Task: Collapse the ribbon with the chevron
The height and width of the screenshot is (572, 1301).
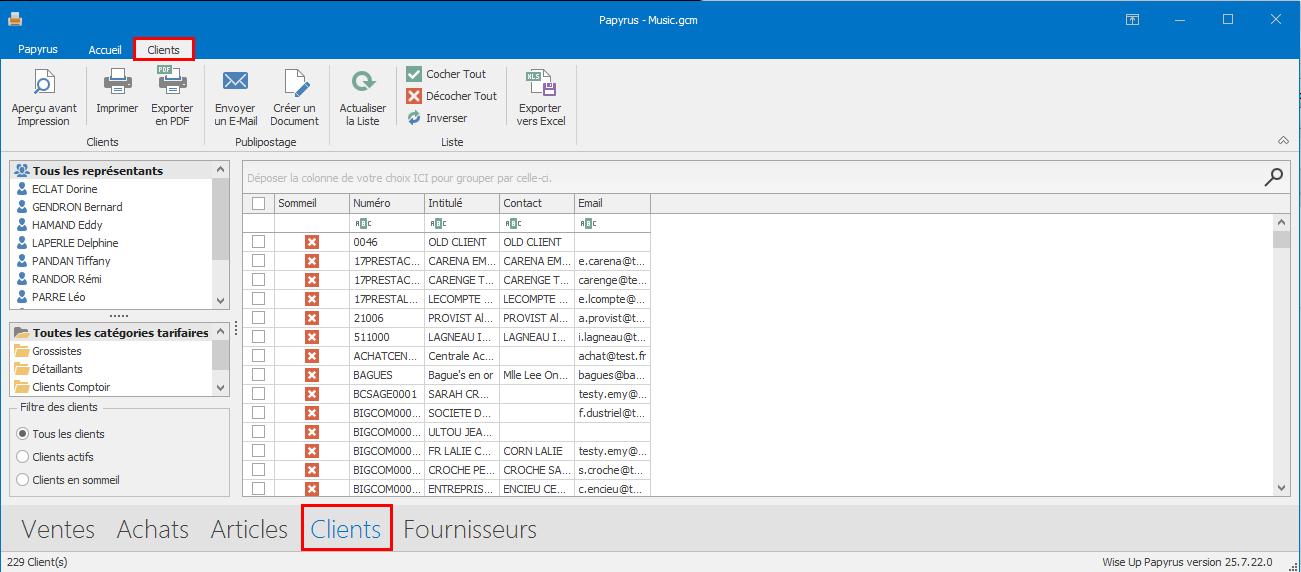Action: pos(1283,140)
